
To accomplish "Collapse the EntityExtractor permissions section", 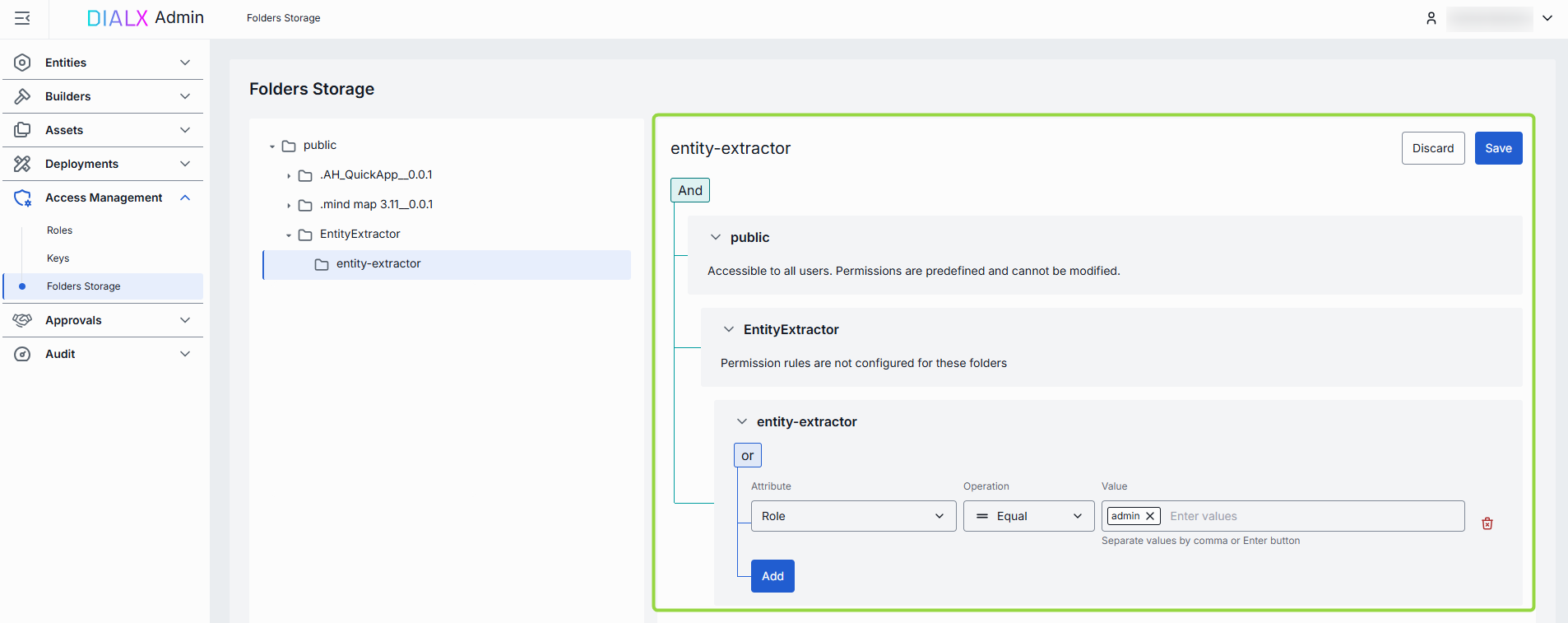I will coord(728,329).
